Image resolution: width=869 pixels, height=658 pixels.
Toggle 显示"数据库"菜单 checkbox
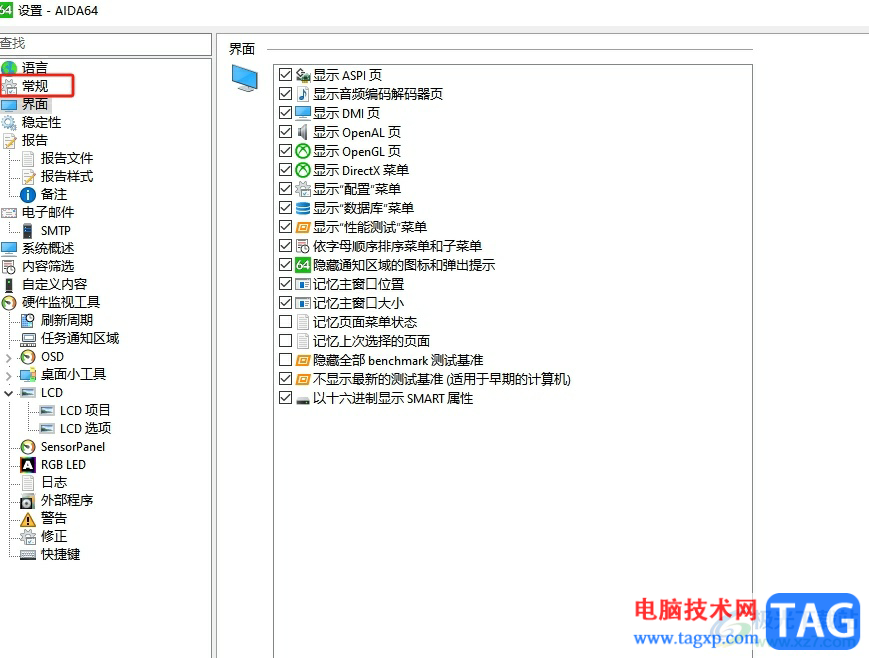[x=285, y=207]
